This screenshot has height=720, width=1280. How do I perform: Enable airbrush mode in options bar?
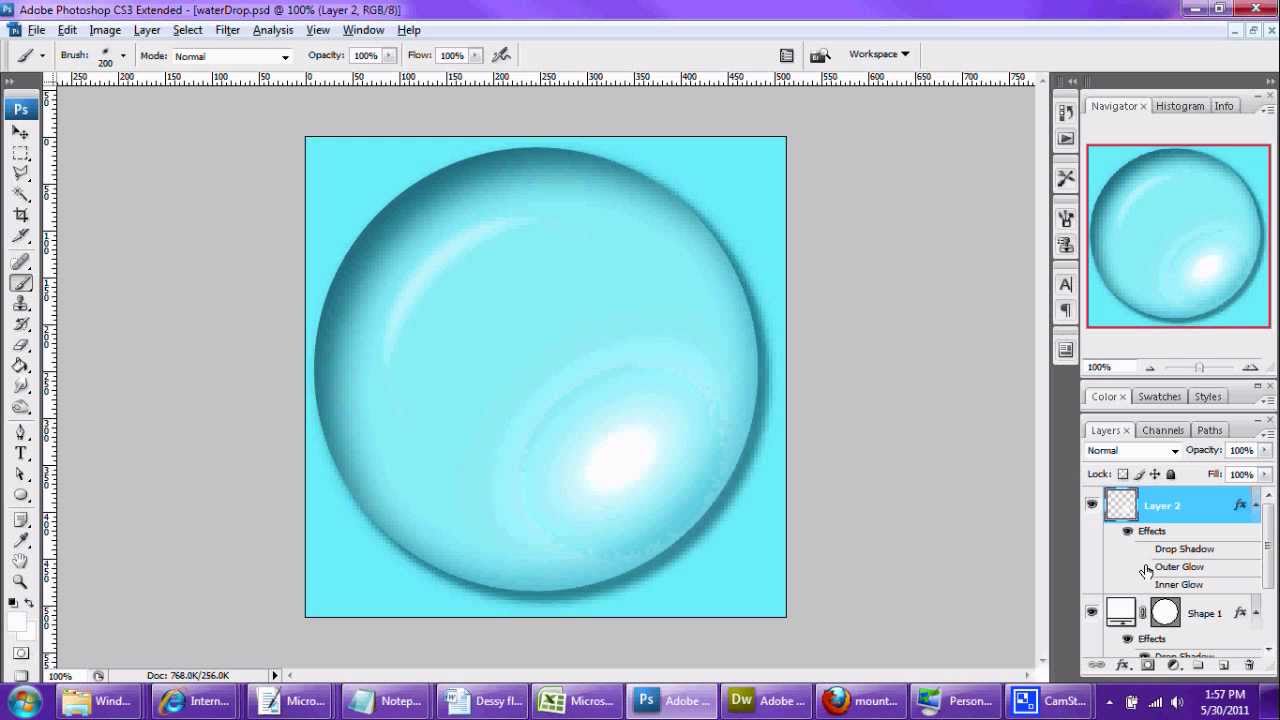502,55
